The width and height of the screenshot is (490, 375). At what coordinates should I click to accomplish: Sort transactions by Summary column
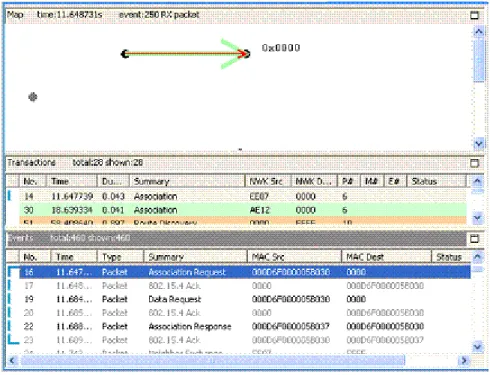pos(187,181)
